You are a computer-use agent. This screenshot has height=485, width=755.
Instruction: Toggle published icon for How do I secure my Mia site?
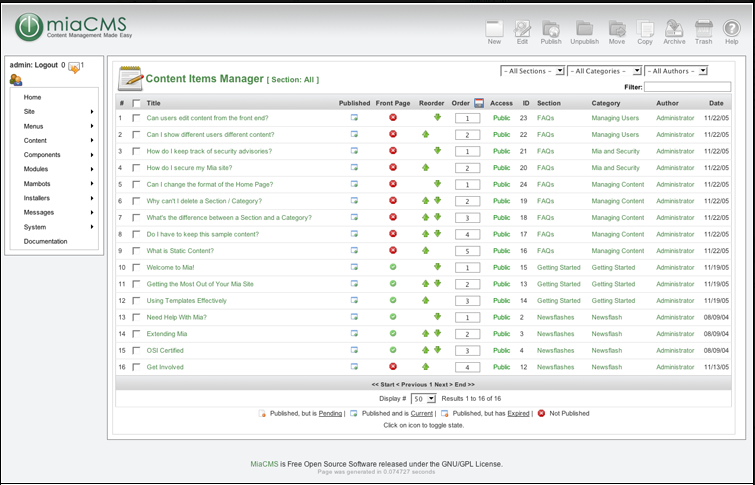[354, 167]
